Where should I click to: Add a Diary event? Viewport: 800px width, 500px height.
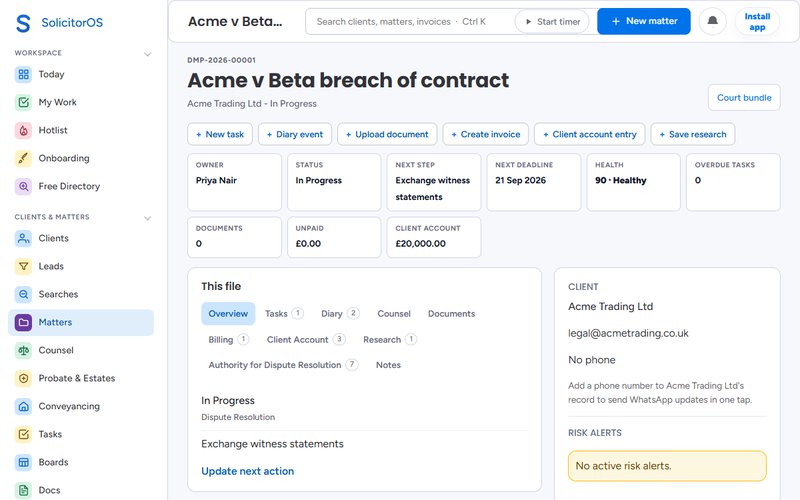coord(295,134)
